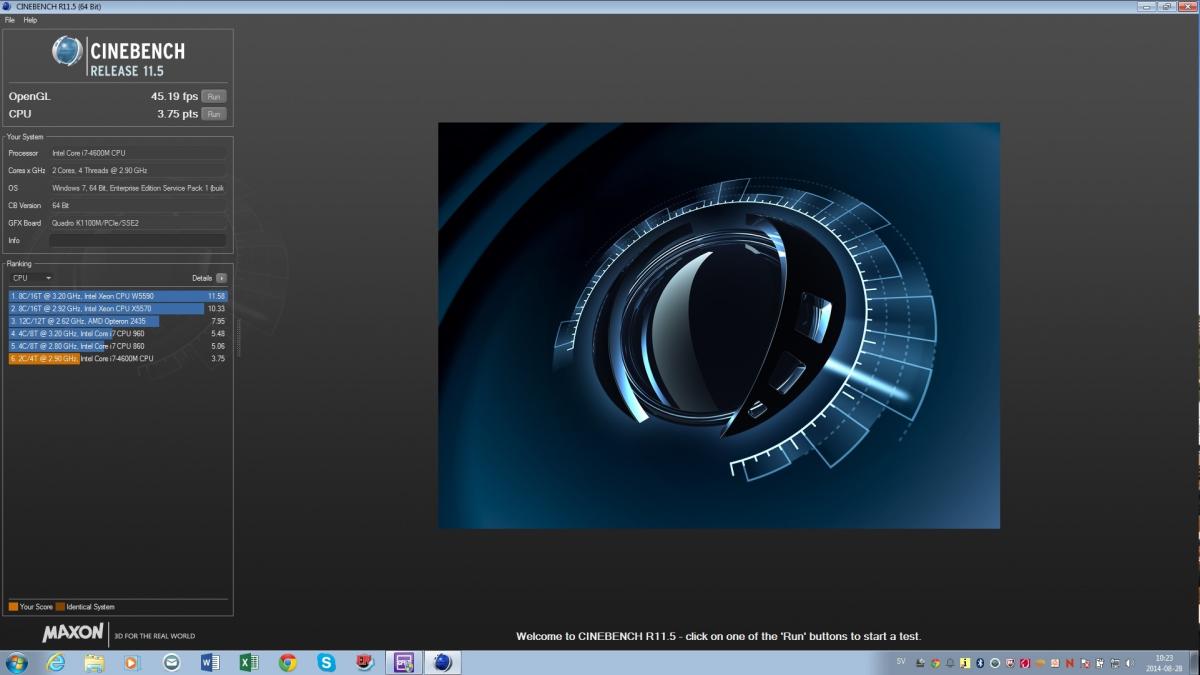Select the Intel Xeon CPU W5590 ranking row
Viewport: 1200px width, 675px height.
click(x=118, y=296)
